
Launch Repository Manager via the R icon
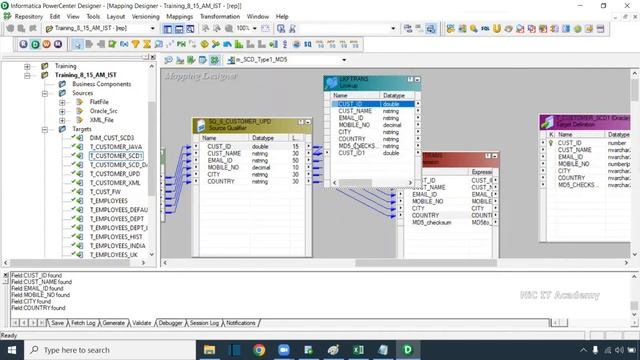[x=23, y=44]
